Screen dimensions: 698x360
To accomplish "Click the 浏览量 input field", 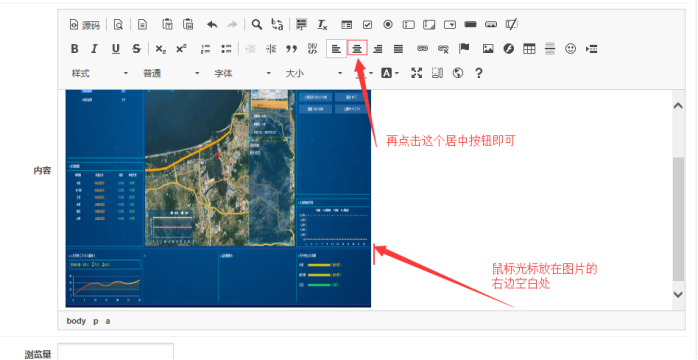I will [116, 352].
